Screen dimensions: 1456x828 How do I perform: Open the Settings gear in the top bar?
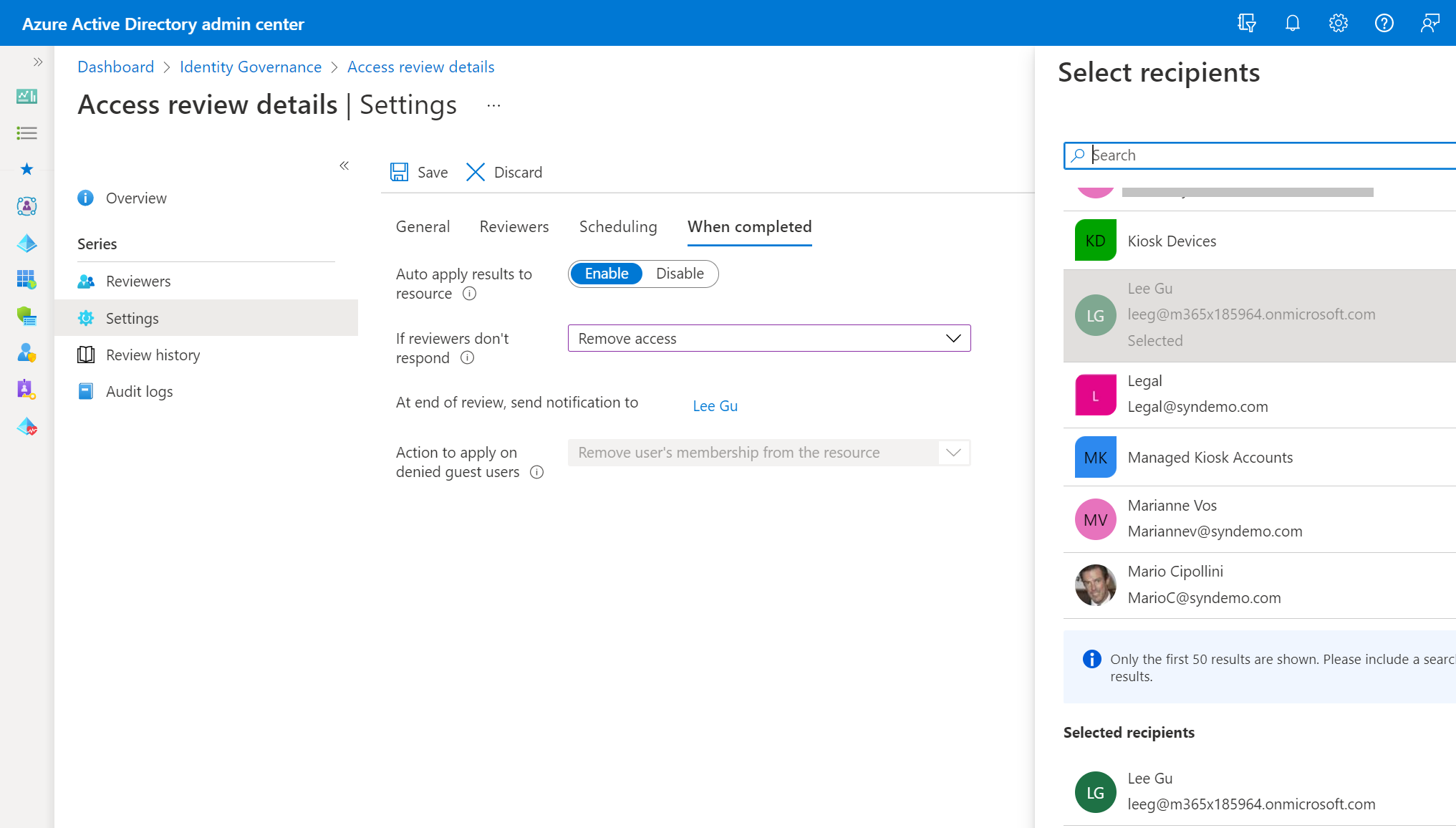1338,22
